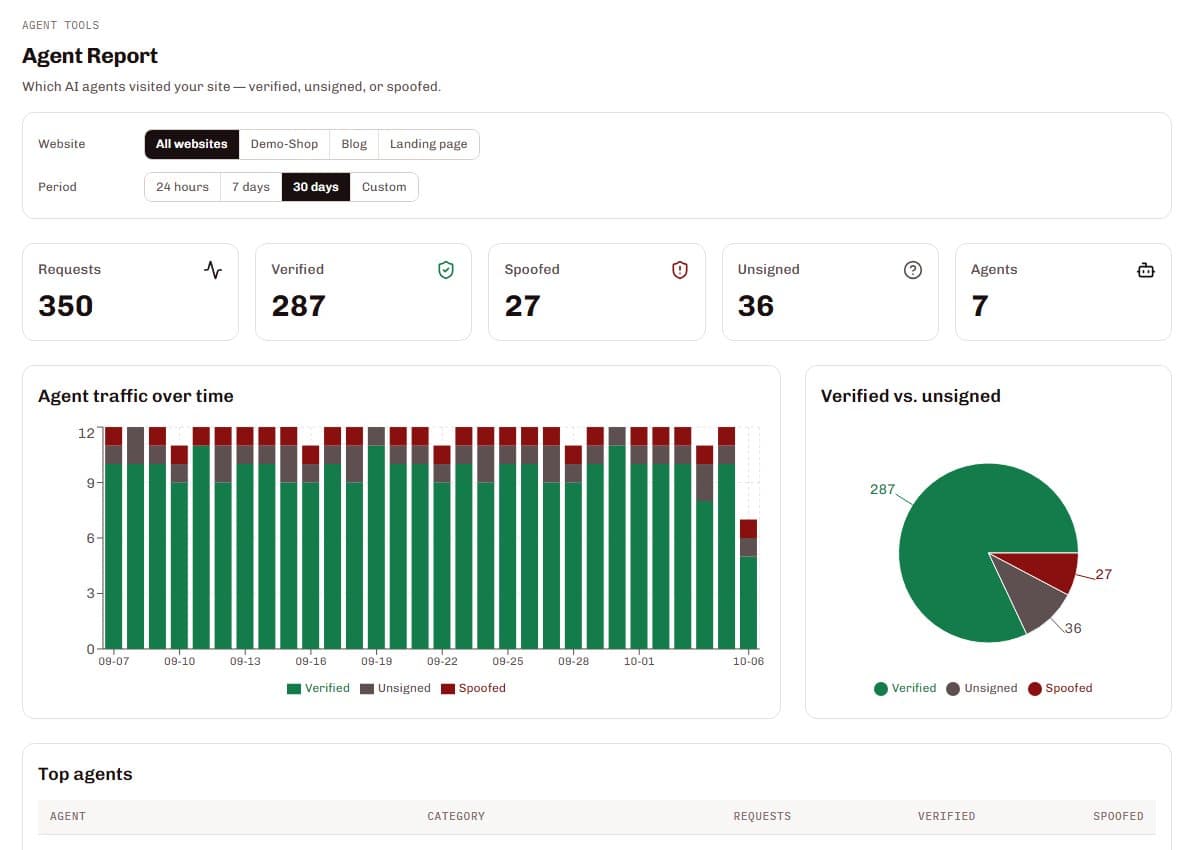This screenshot has height=850, width=1194.
Task: Toggle Unsigned in pie chart legend
Action: coord(982,689)
